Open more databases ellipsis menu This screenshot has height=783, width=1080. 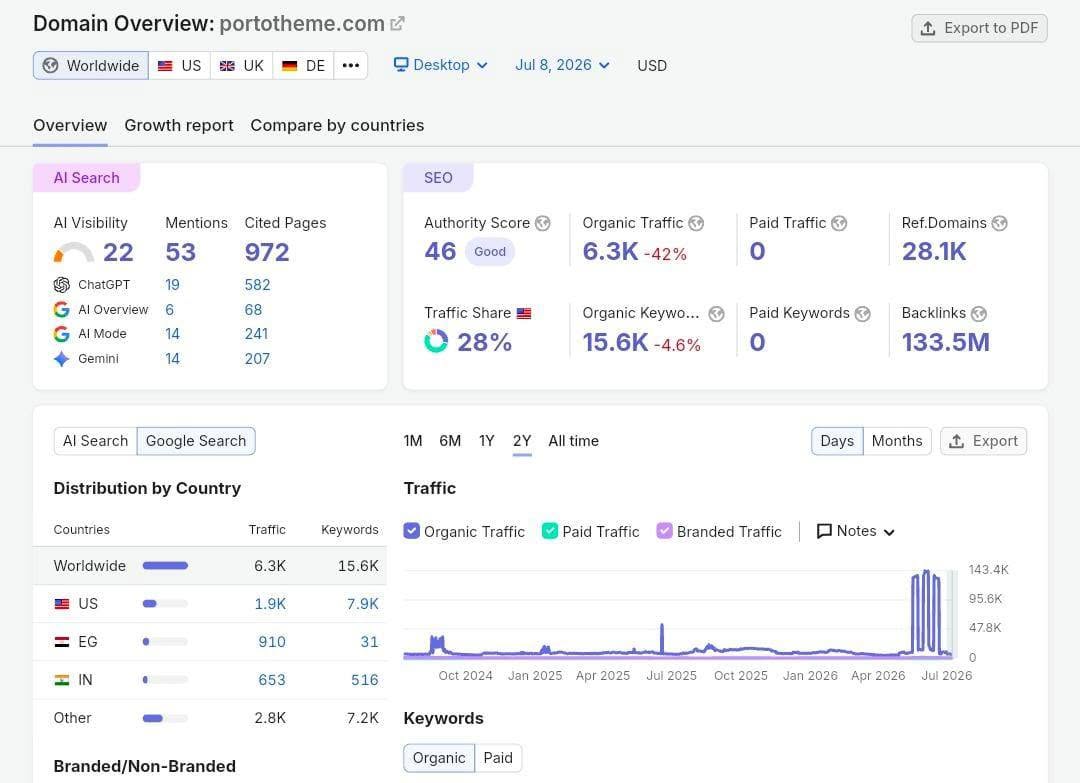click(x=351, y=65)
